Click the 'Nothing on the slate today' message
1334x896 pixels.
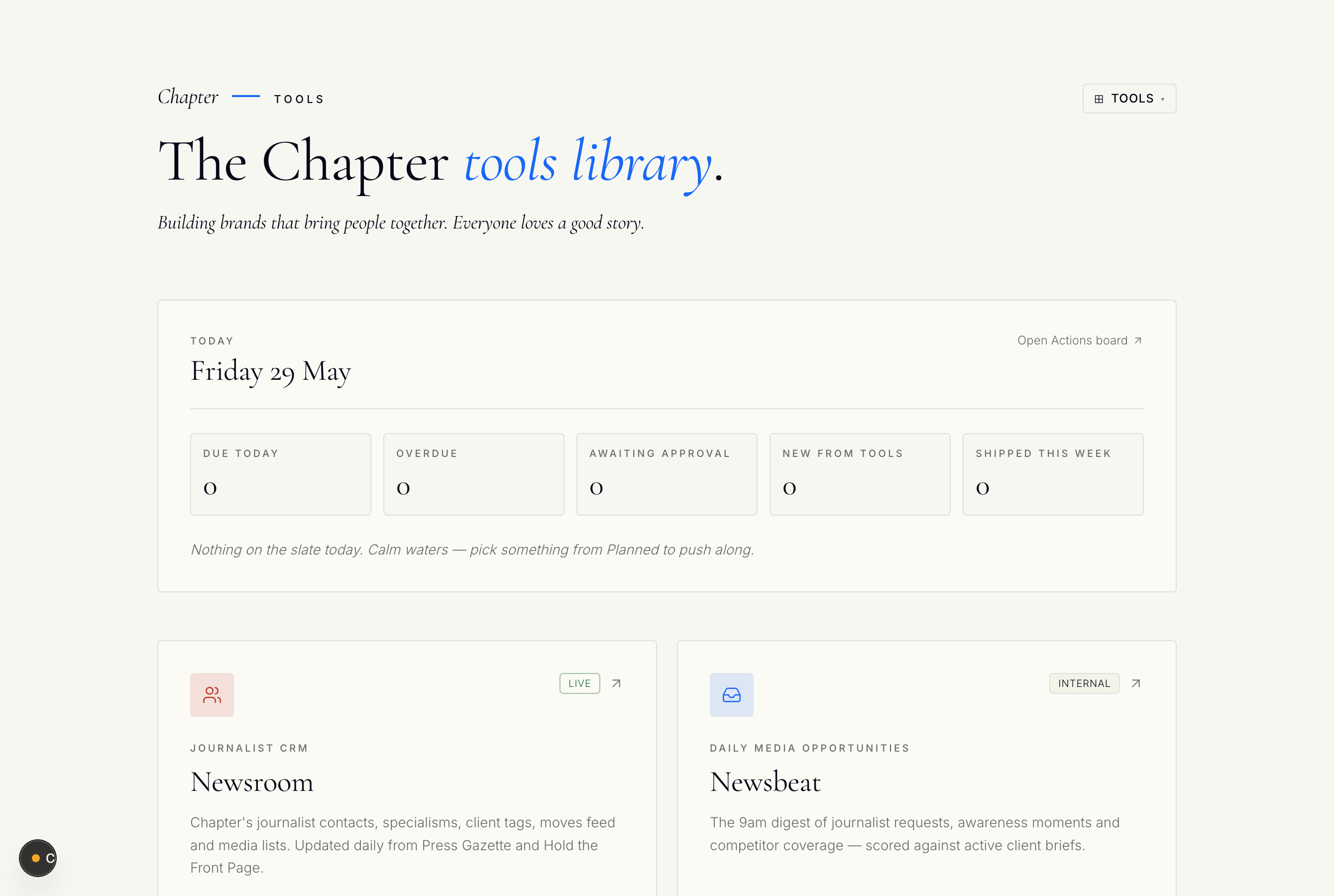472,549
